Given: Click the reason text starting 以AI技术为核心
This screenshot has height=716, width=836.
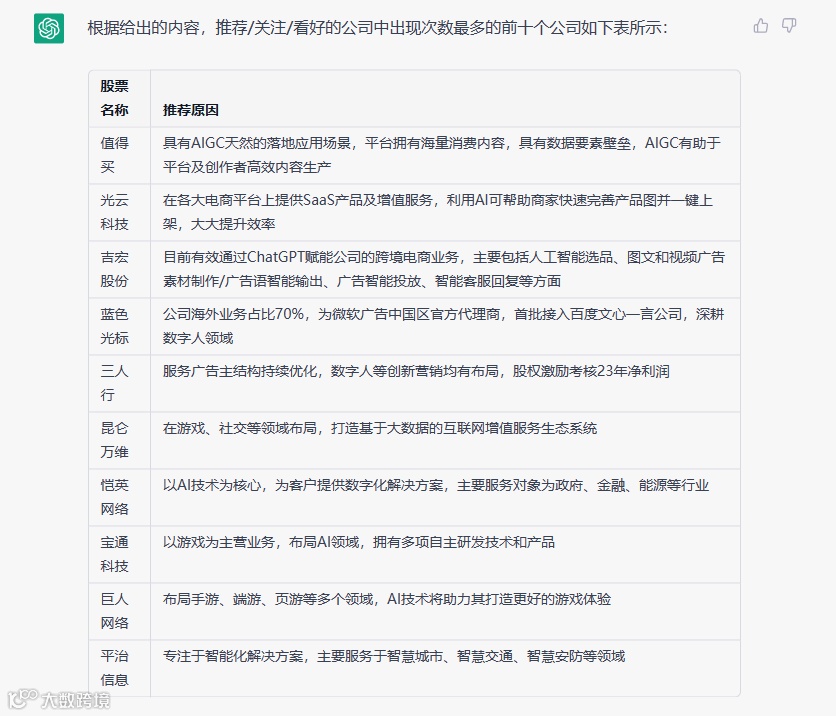Looking at the screenshot, I should coord(436,486).
